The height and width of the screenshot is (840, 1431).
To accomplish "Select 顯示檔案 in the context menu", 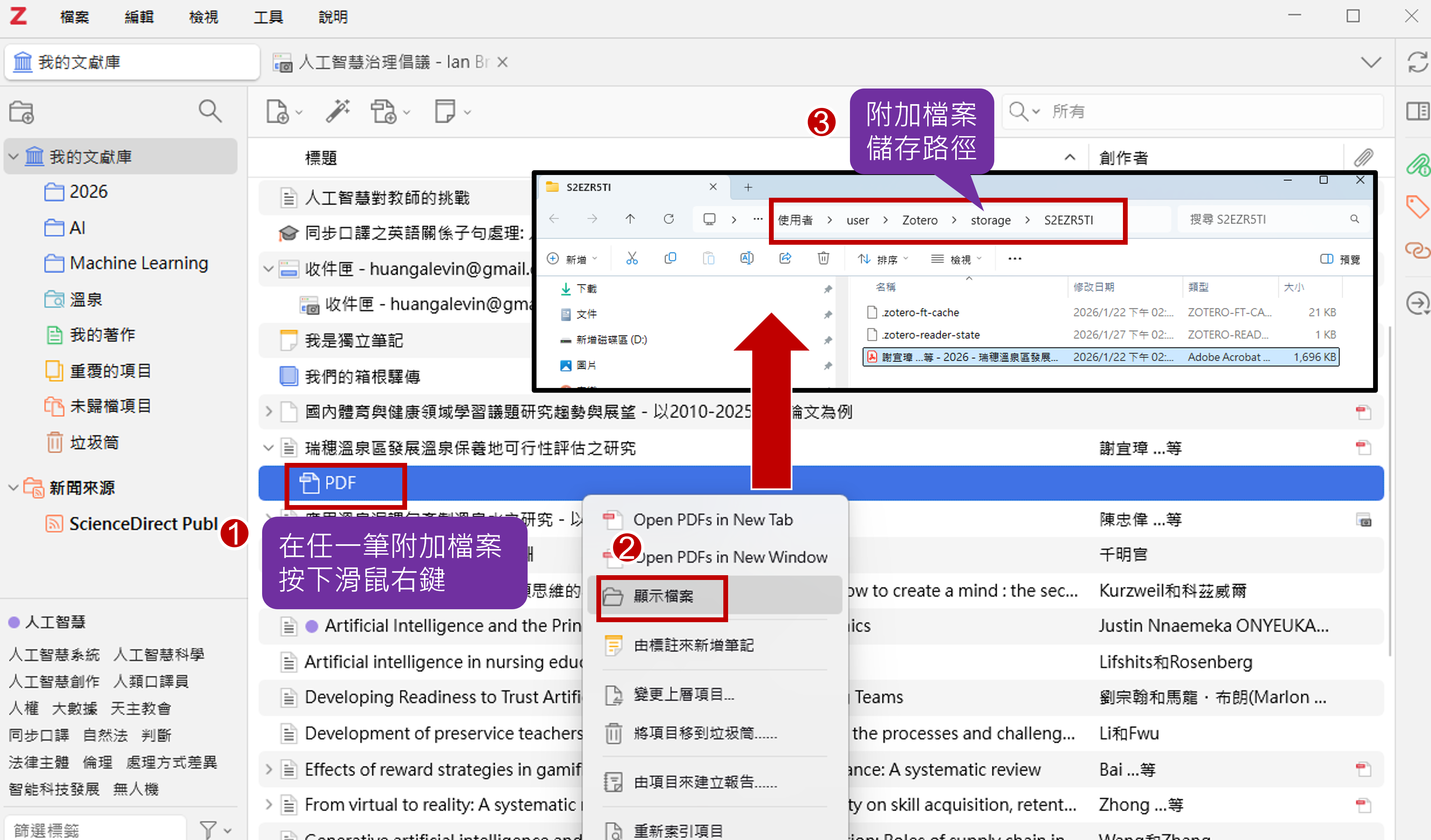I will point(663,596).
